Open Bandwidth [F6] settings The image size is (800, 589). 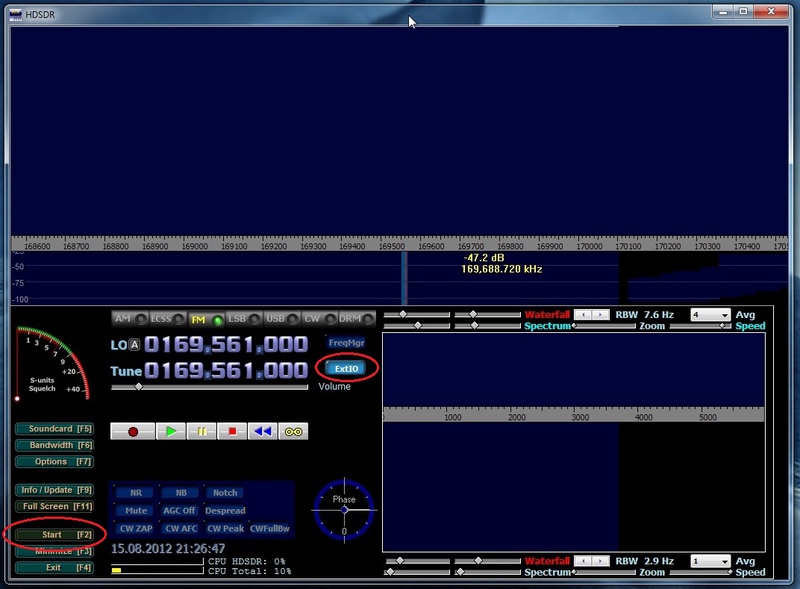pos(55,445)
